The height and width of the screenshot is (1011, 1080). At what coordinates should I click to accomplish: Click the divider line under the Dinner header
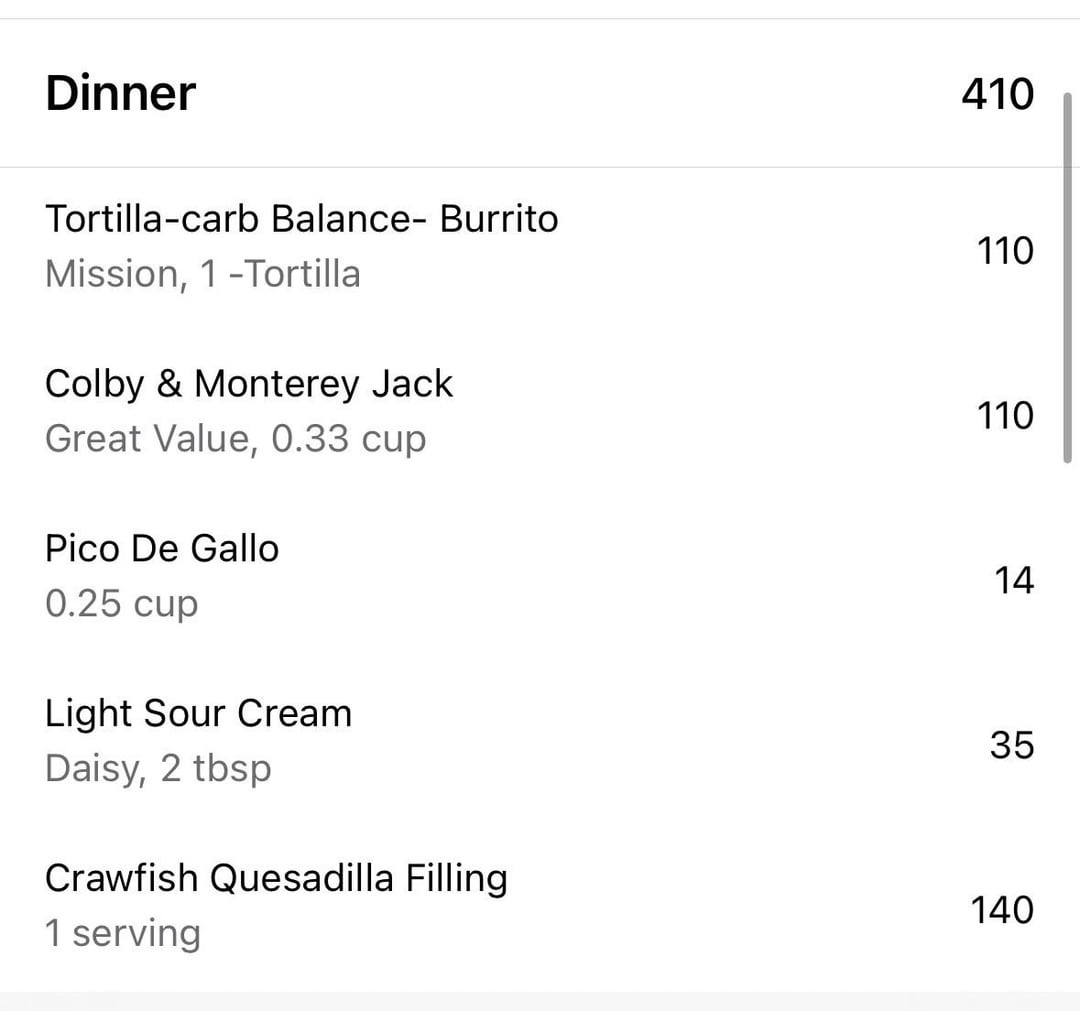540,167
